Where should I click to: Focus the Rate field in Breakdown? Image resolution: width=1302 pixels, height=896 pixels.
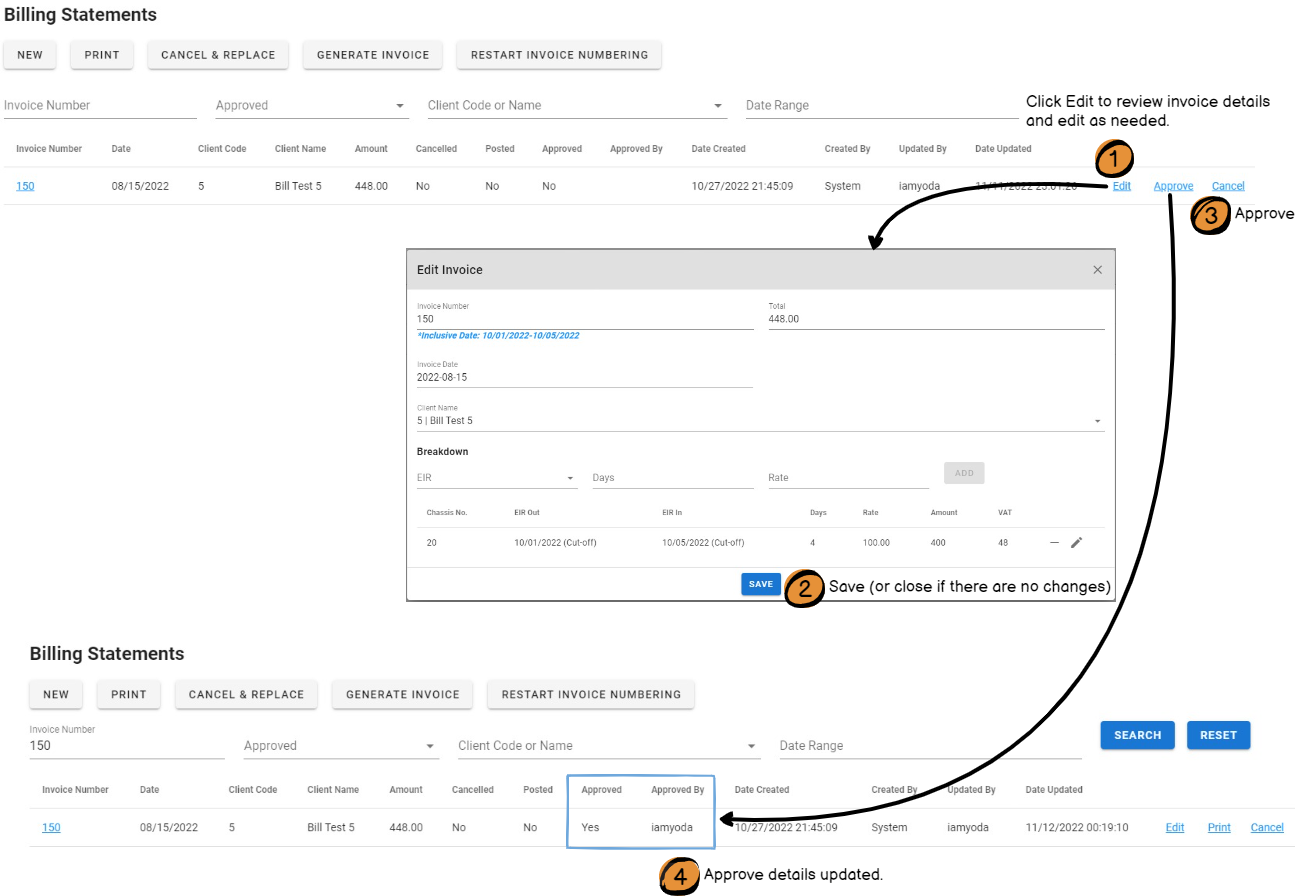848,478
